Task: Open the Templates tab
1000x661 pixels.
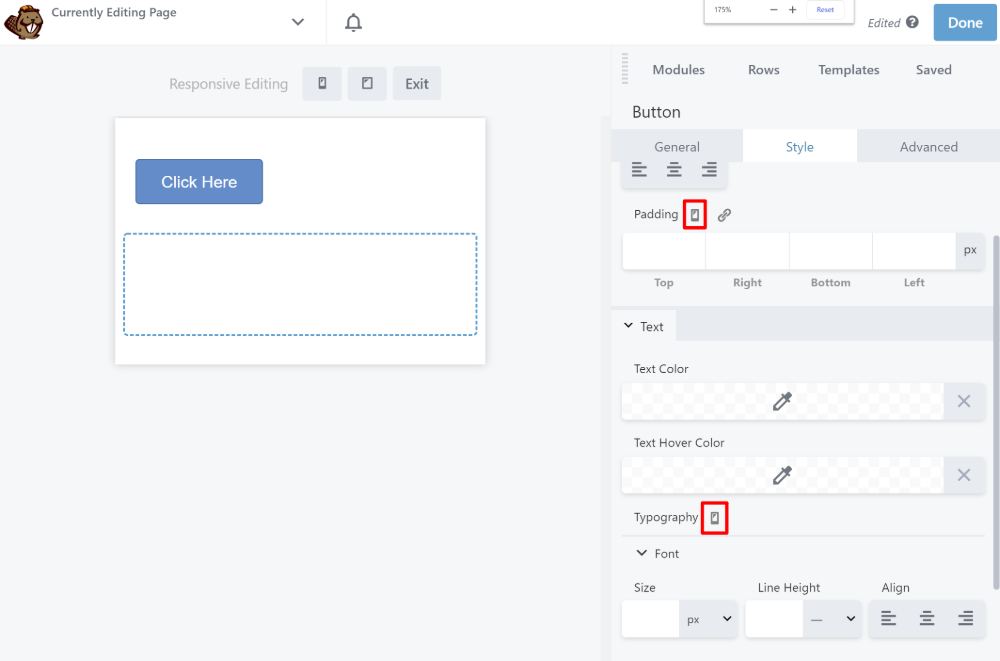Action: [x=849, y=70]
